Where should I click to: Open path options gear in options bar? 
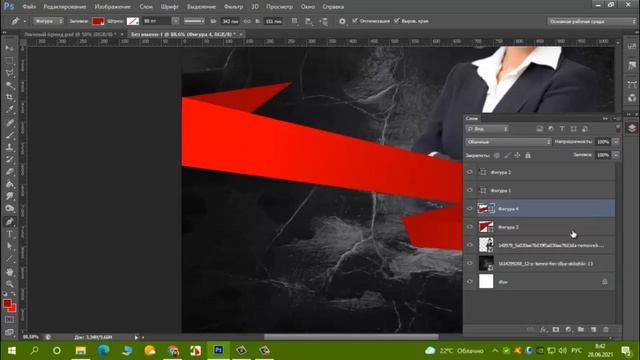[342, 21]
